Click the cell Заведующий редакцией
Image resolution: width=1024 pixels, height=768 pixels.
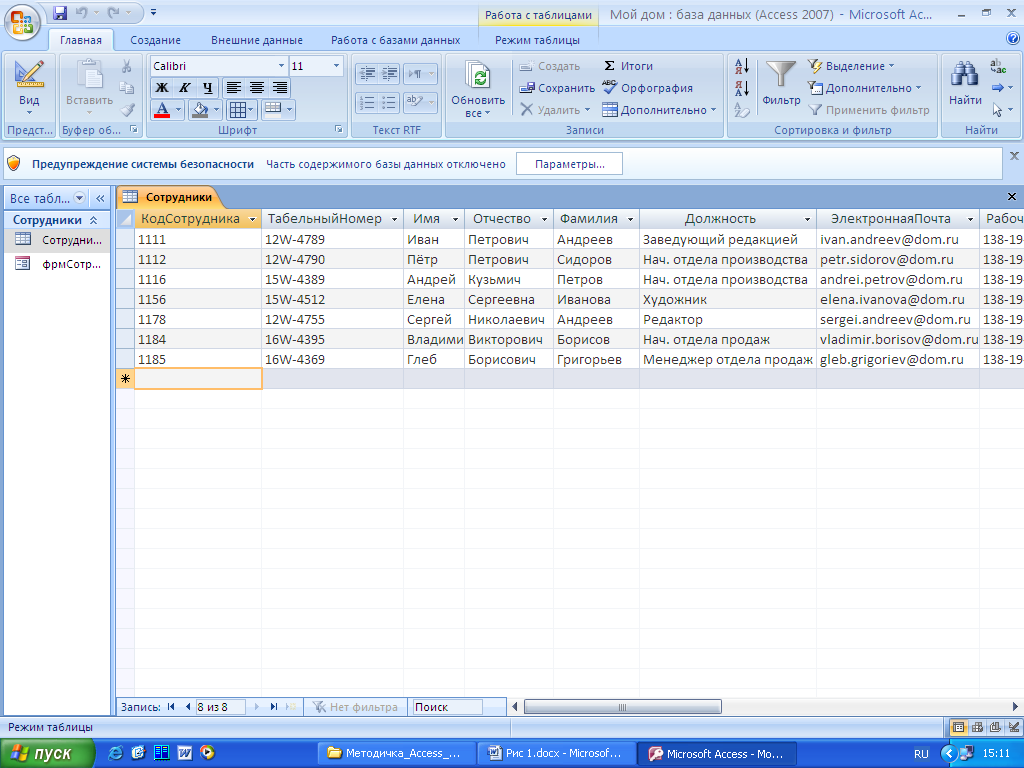pos(728,239)
